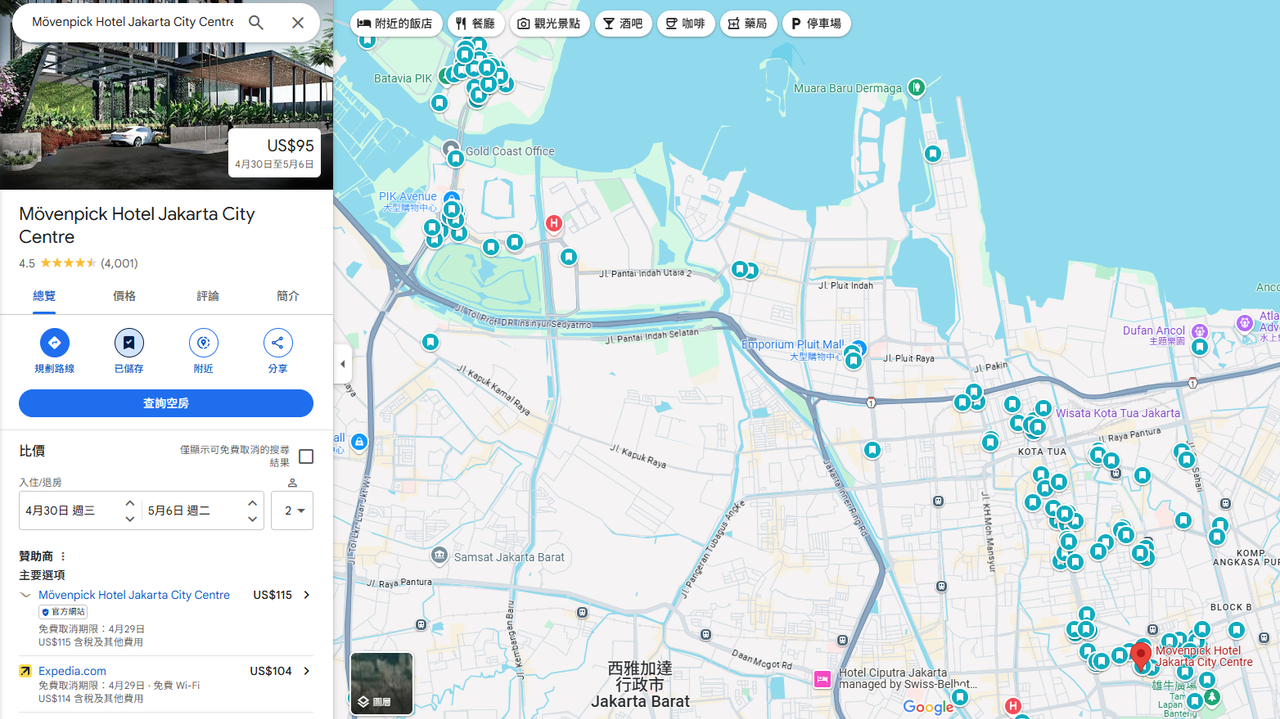Click the Samsat Jakarta Barat marker

(439, 555)
